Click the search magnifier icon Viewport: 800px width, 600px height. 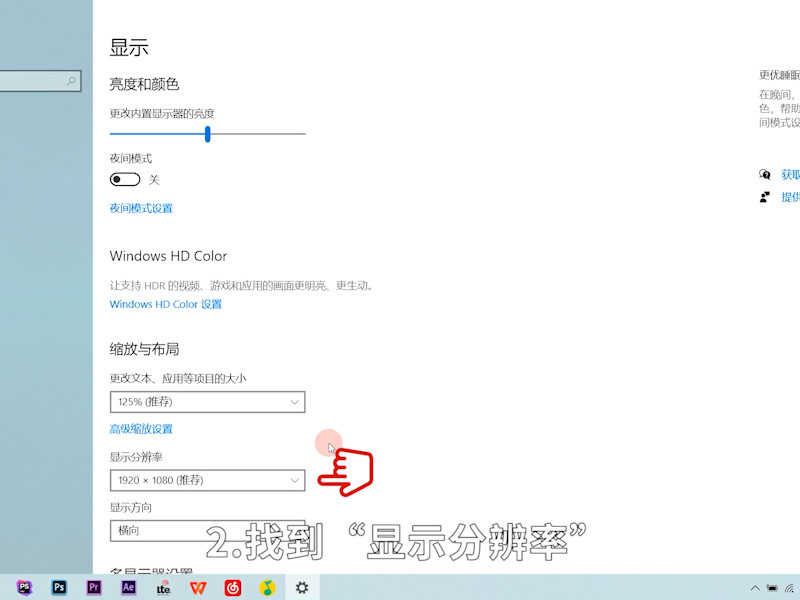[x=70, y=81]
